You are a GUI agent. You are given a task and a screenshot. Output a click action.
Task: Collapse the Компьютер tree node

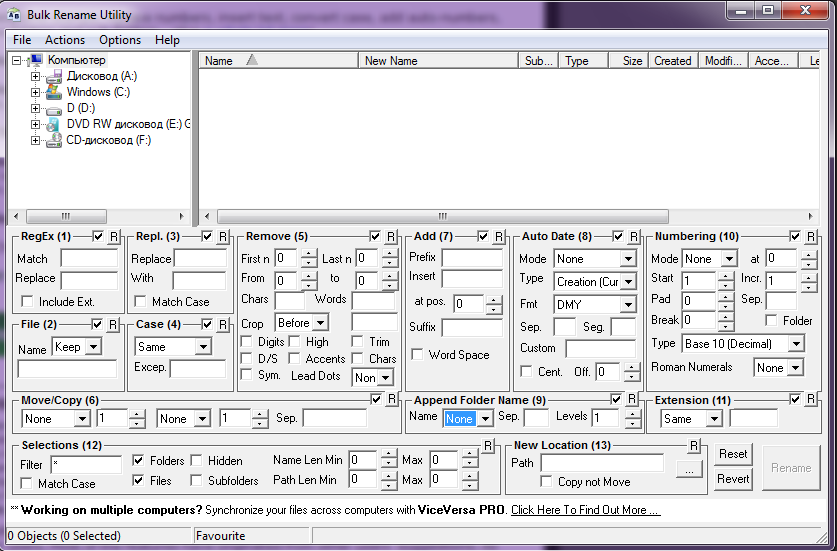(x=17, y=60)
